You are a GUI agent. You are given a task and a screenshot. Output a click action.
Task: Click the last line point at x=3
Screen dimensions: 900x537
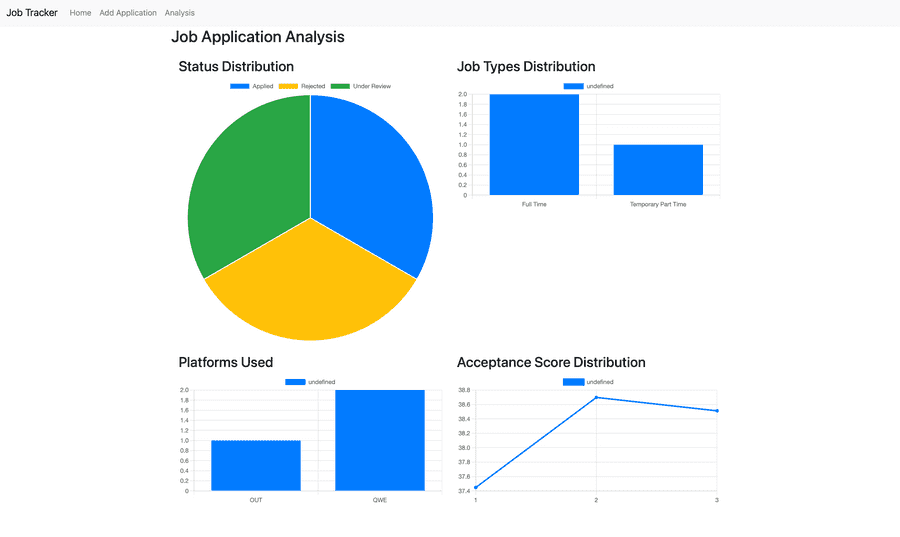click(717, 411)
